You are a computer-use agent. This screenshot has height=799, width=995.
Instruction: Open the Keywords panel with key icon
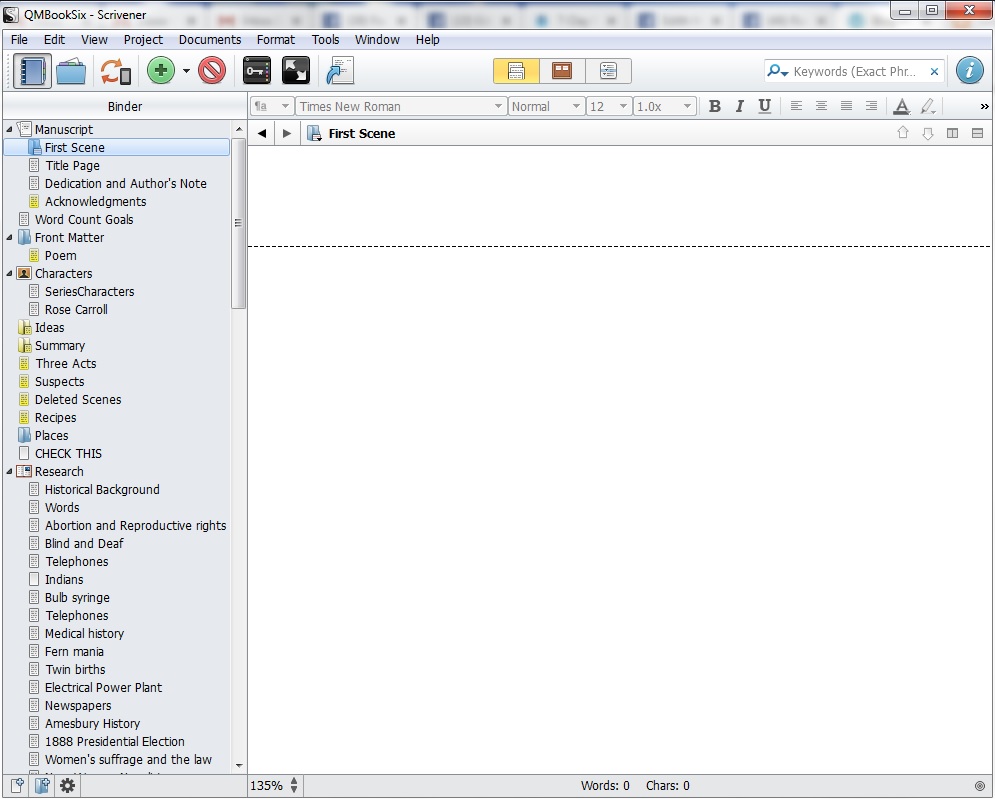pyautogui.click(x=257, y=71)
